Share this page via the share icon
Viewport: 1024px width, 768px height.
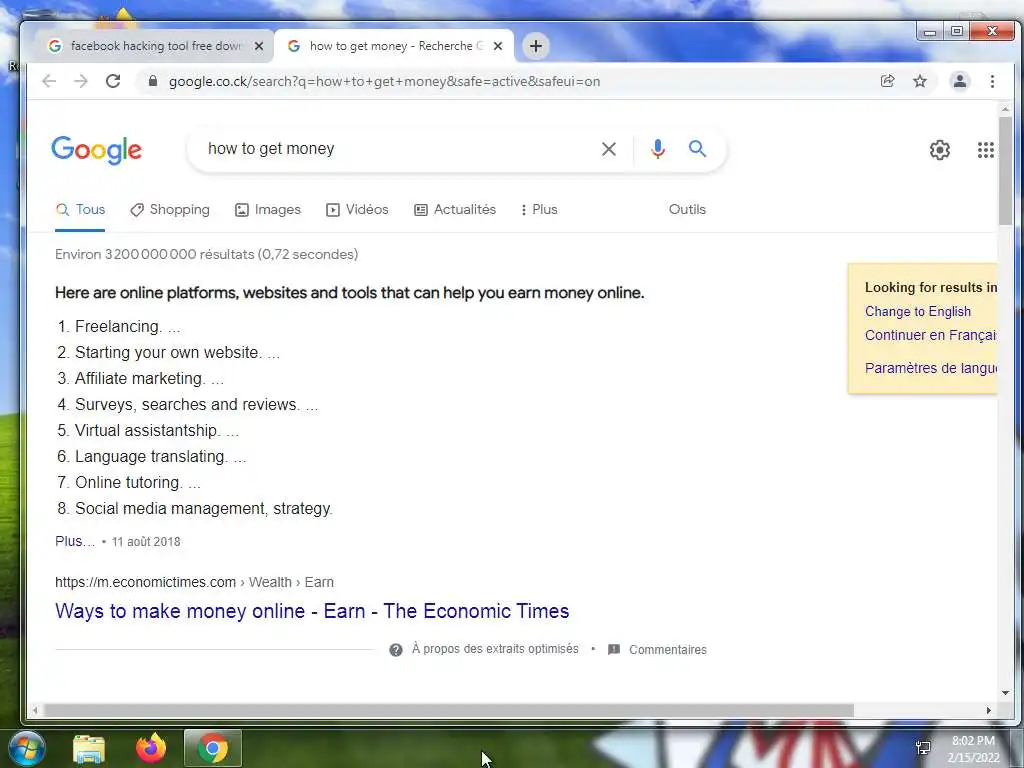pos(887,81)
